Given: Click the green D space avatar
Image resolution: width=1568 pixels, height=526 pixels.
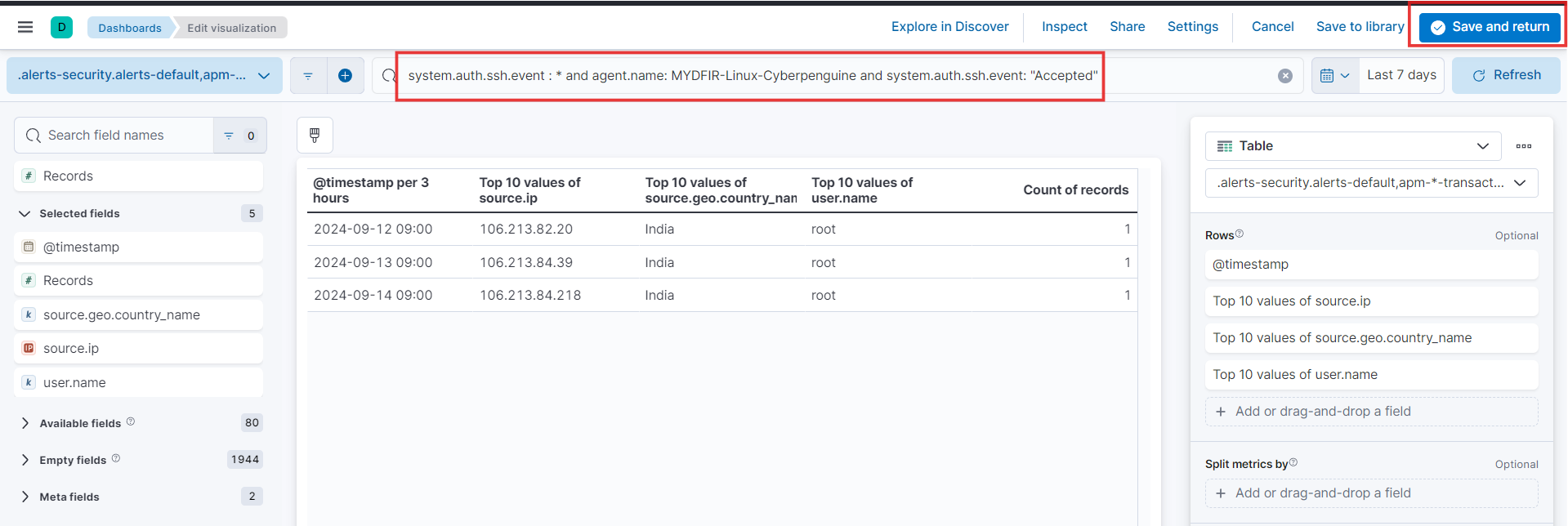Looking at the screenshot, I should [x=61, y=27].
